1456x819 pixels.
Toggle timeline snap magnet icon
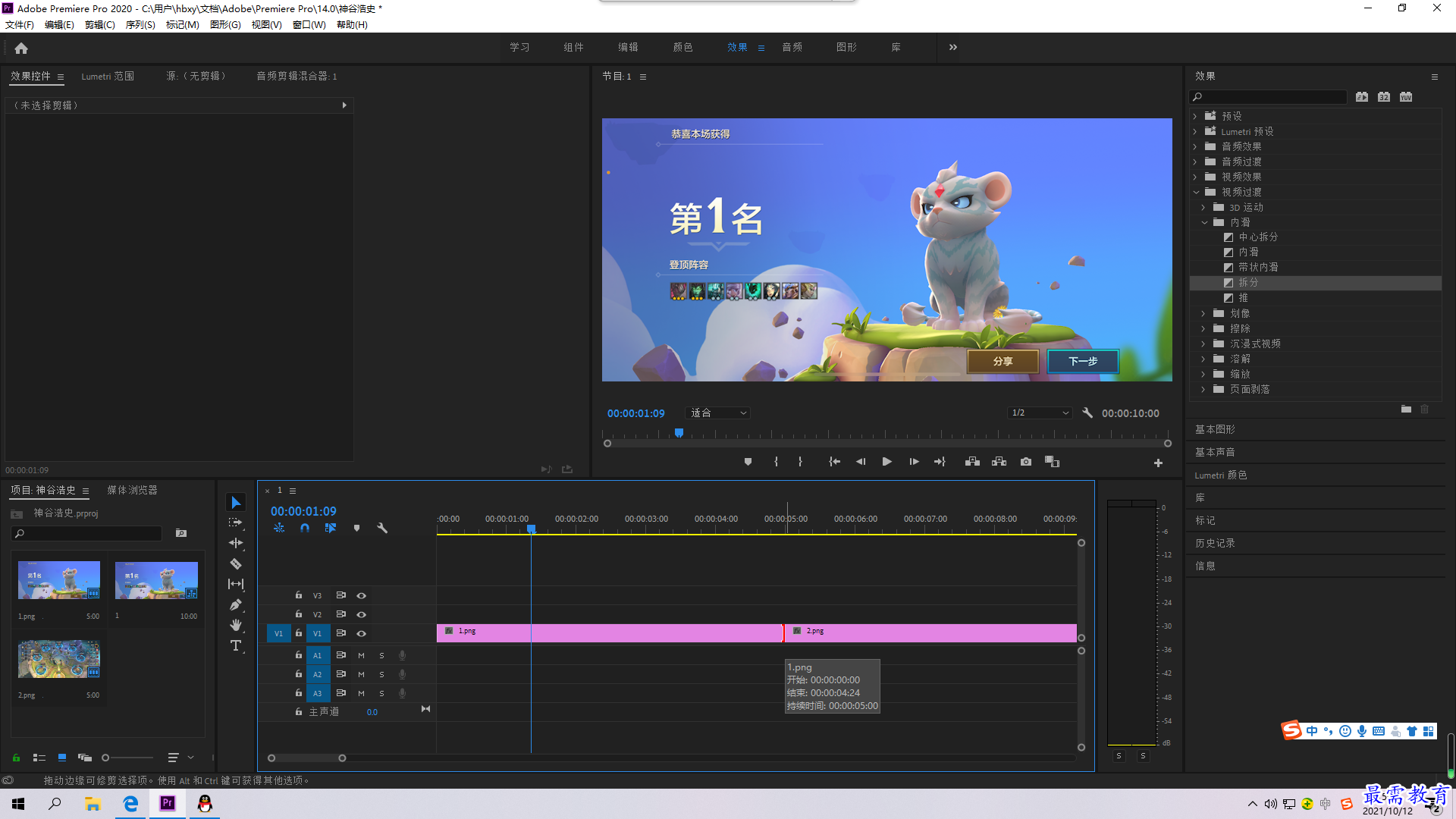click(x=305, y=528)
